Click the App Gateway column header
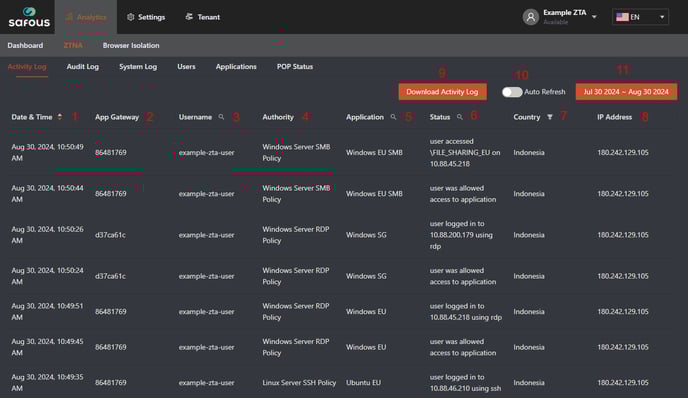Image resolution: width=688 pixels, height=398 pixels. click(x=117, y=117)
